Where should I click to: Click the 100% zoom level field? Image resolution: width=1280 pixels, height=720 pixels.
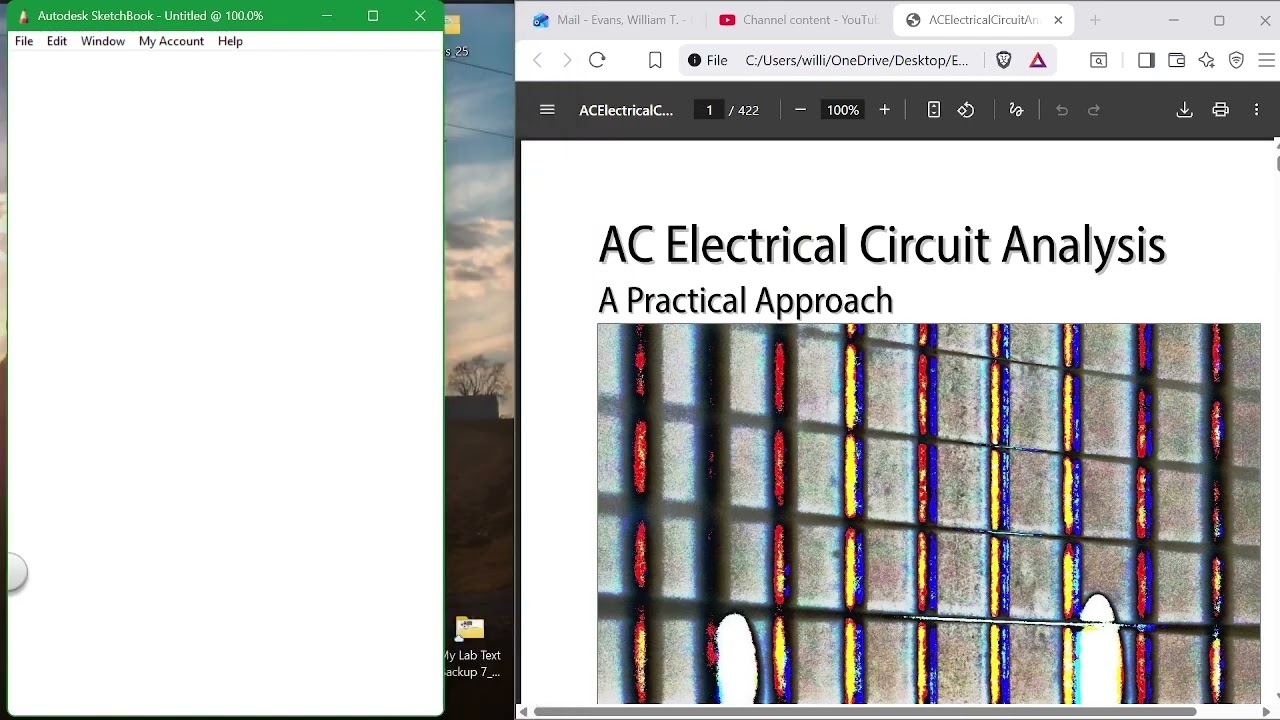tap(843, 110)
